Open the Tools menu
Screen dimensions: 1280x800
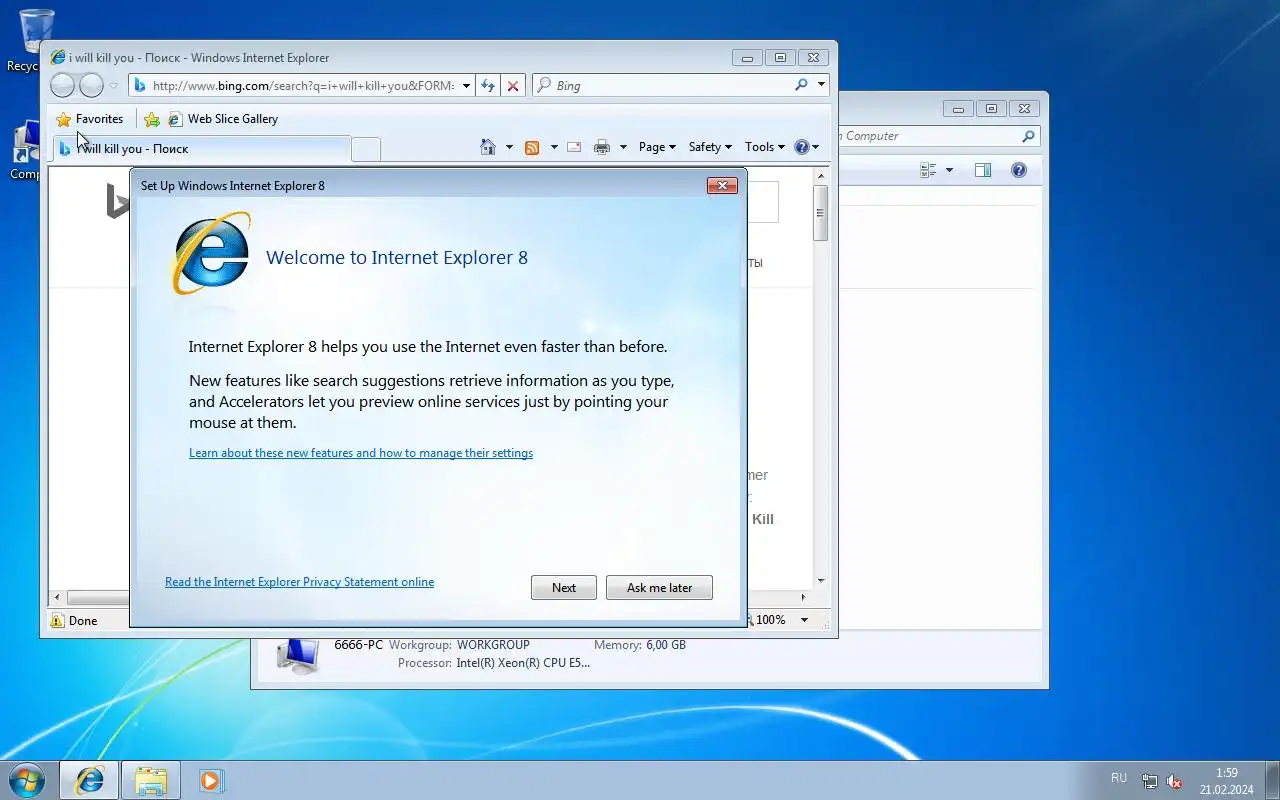[x=765, y=147]
